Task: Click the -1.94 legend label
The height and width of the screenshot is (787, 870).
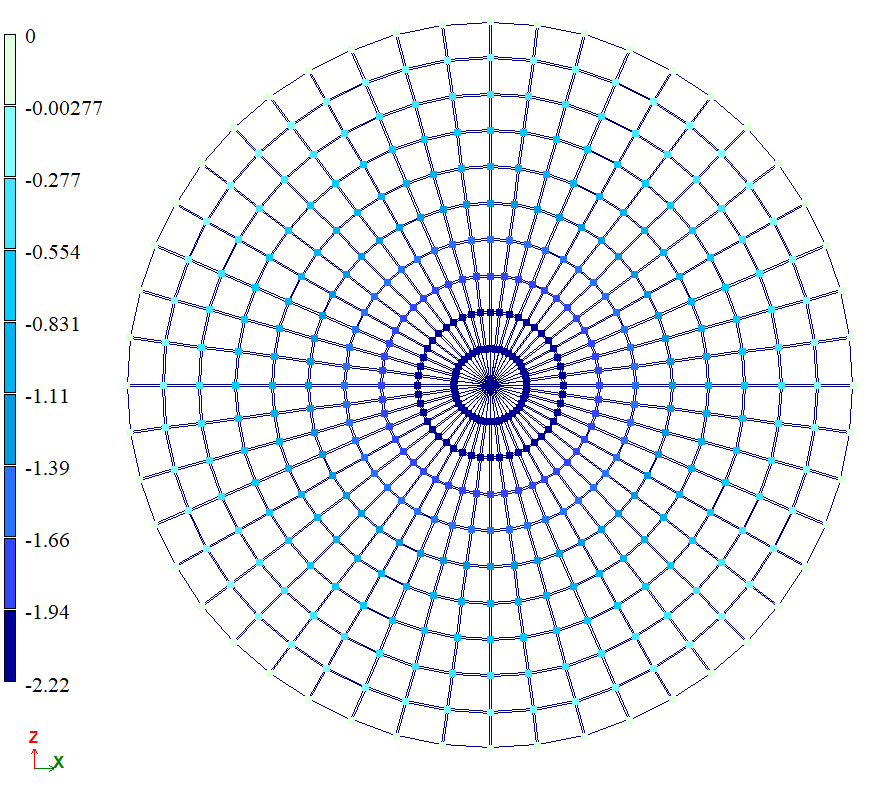Action: tap(45, 612)
